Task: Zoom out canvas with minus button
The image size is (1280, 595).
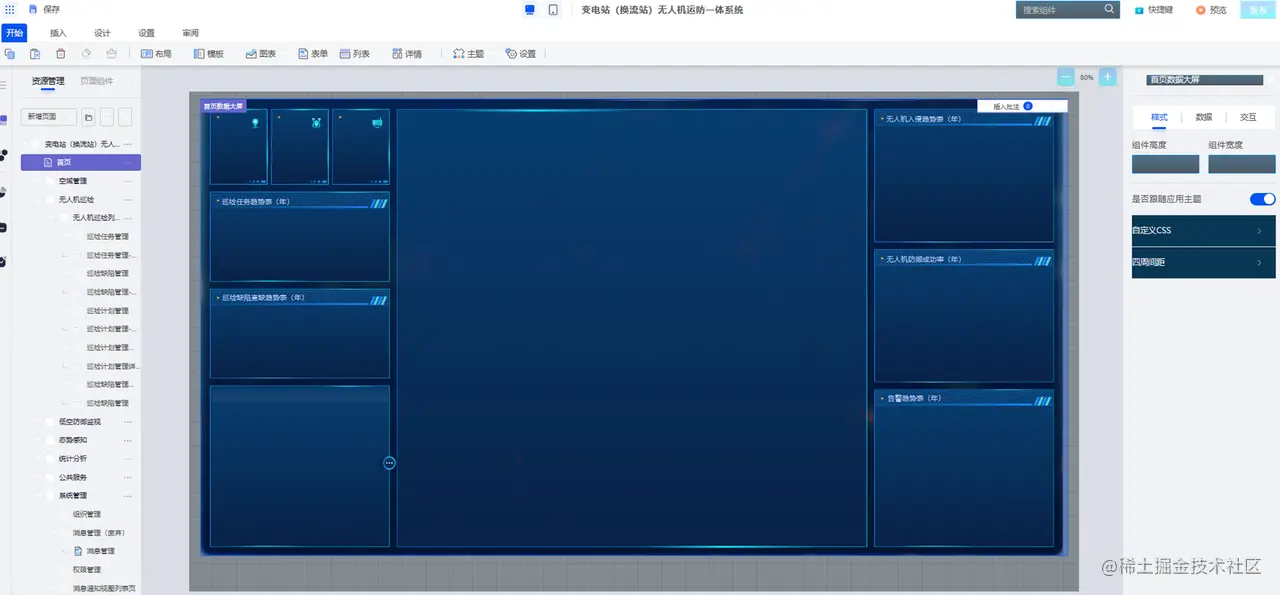Action: point(1066,77)
